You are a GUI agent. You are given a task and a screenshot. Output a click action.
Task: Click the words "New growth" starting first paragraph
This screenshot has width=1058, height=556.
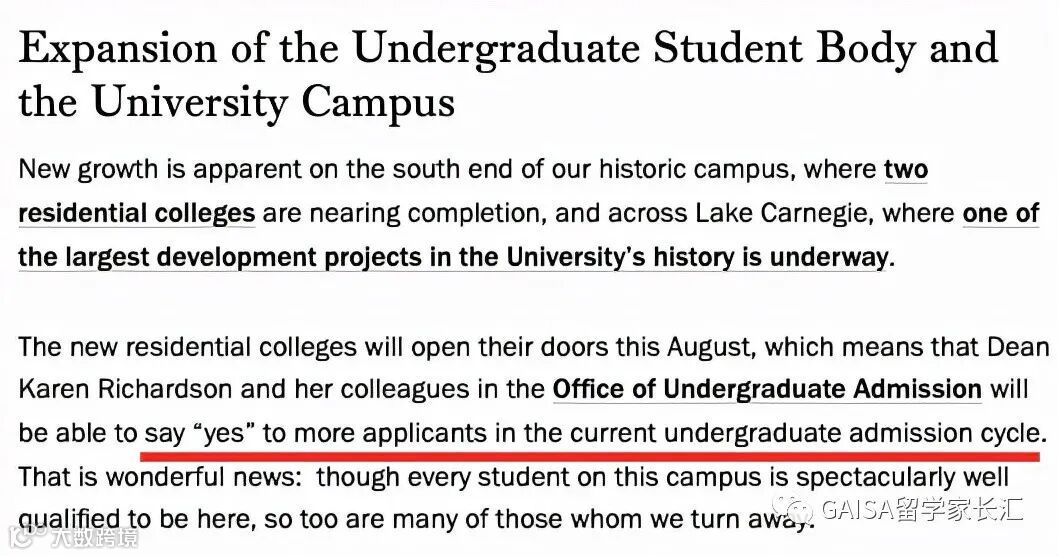click(89, 169)
